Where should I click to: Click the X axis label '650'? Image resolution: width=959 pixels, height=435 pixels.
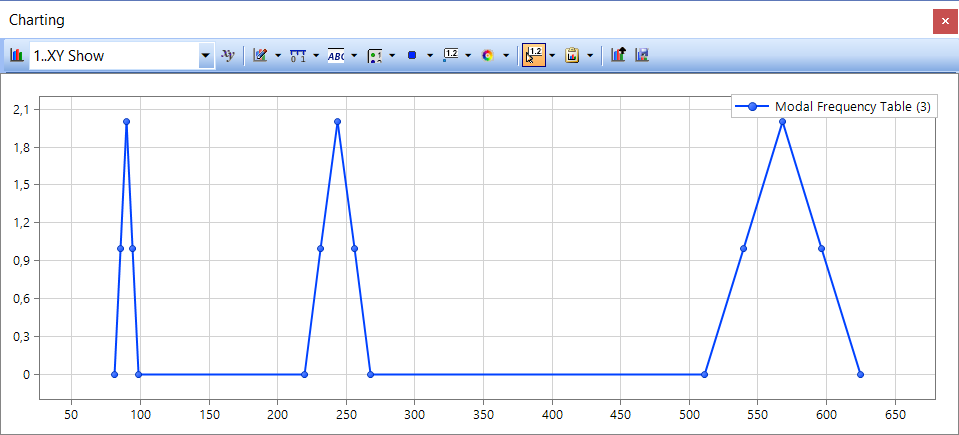[x=895, y=415]
